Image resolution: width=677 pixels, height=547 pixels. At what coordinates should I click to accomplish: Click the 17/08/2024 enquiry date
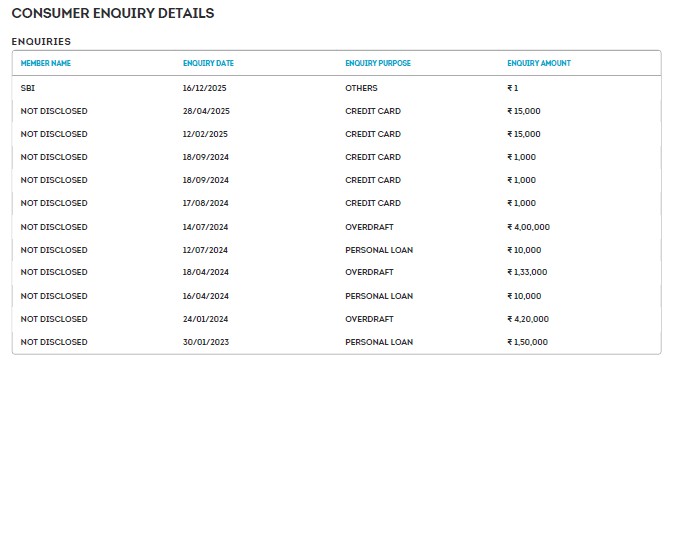pyautogui.click(x=205, y=203)
